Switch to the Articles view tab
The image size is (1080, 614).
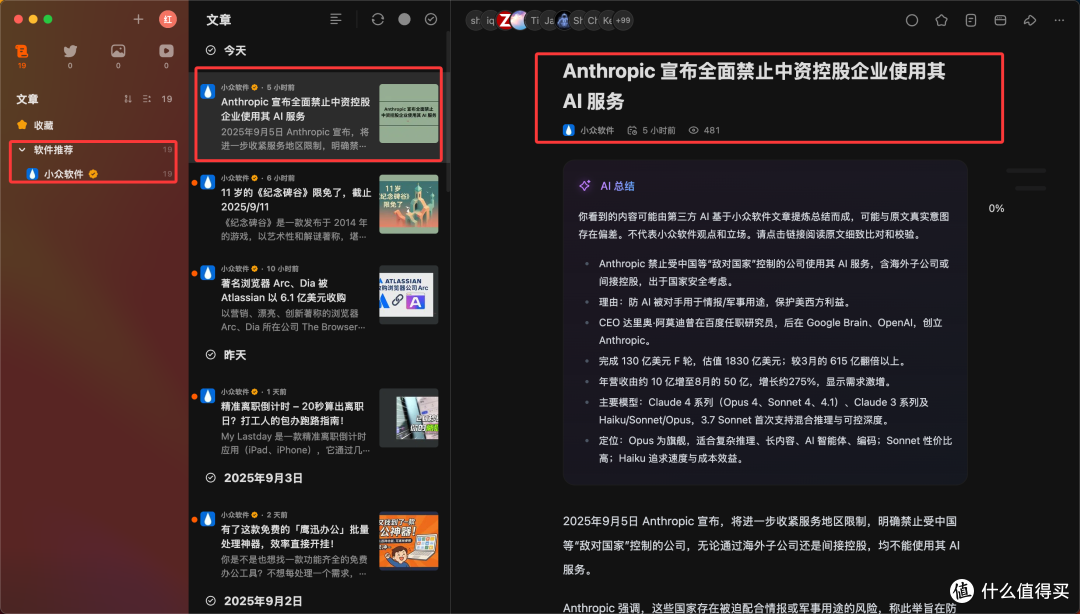[22, 55]
